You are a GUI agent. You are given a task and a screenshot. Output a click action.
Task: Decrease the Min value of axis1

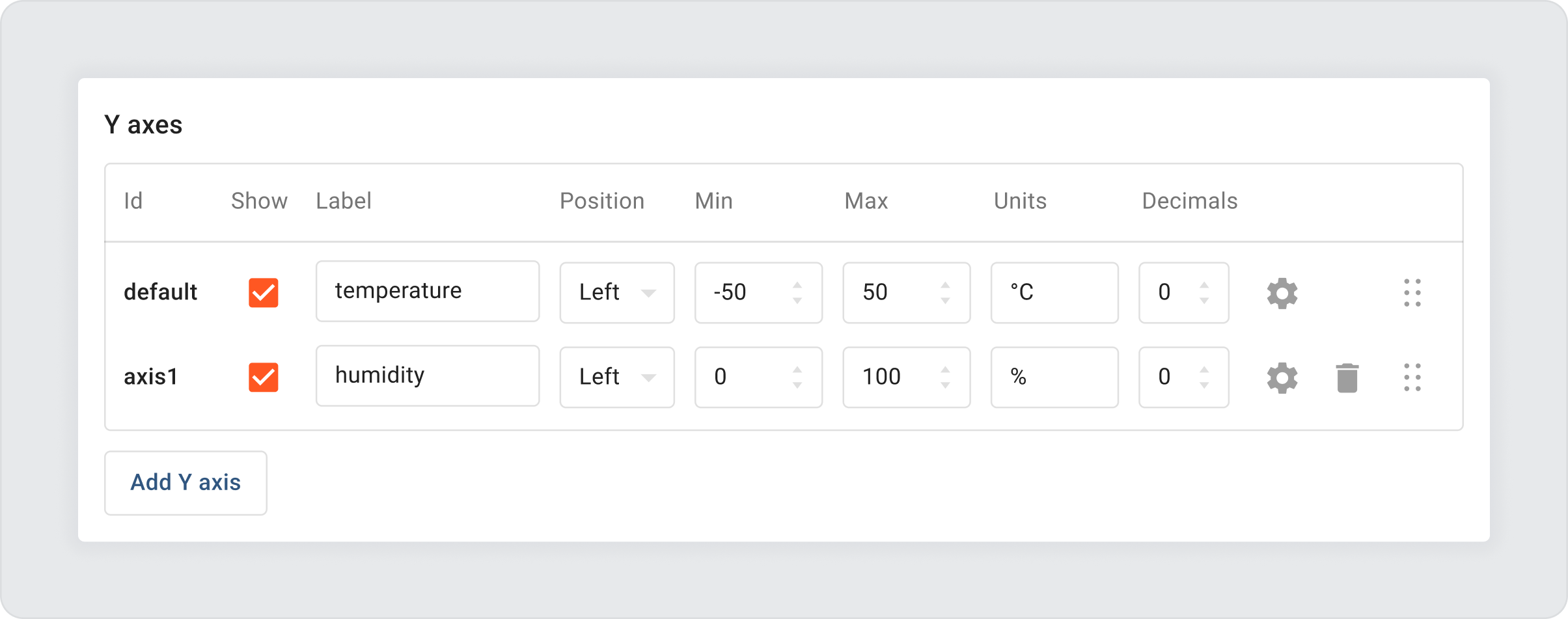(797, 385)
